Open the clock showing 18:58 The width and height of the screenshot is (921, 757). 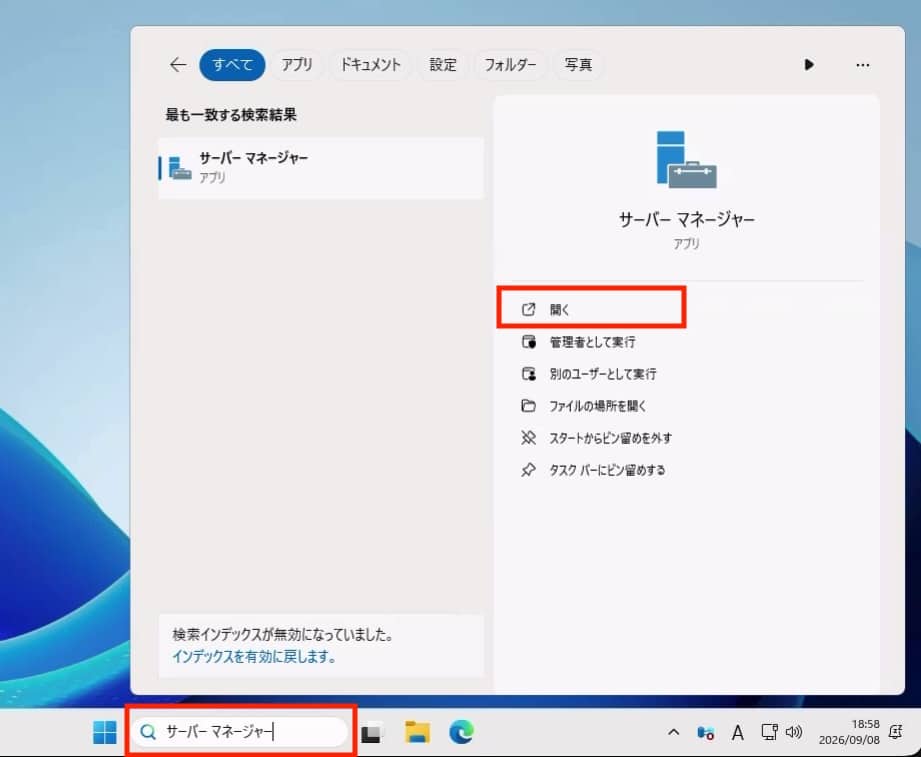pos(849,732)
